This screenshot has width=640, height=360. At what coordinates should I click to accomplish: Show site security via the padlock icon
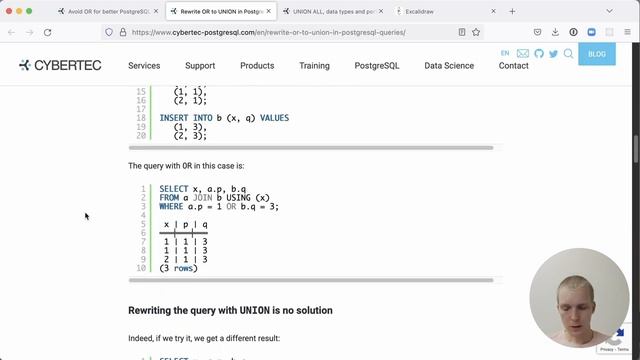point(123,32)
